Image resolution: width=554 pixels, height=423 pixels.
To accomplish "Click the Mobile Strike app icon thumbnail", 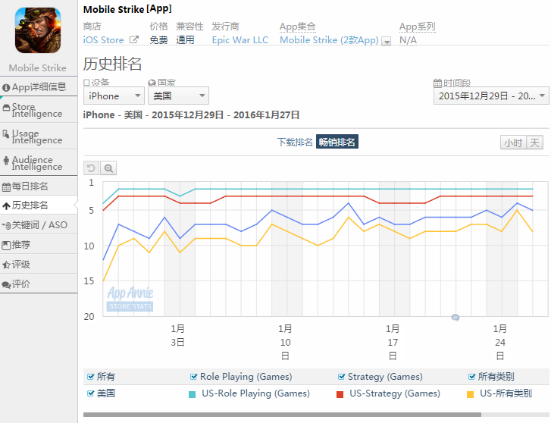I will [x=38, y=30].
